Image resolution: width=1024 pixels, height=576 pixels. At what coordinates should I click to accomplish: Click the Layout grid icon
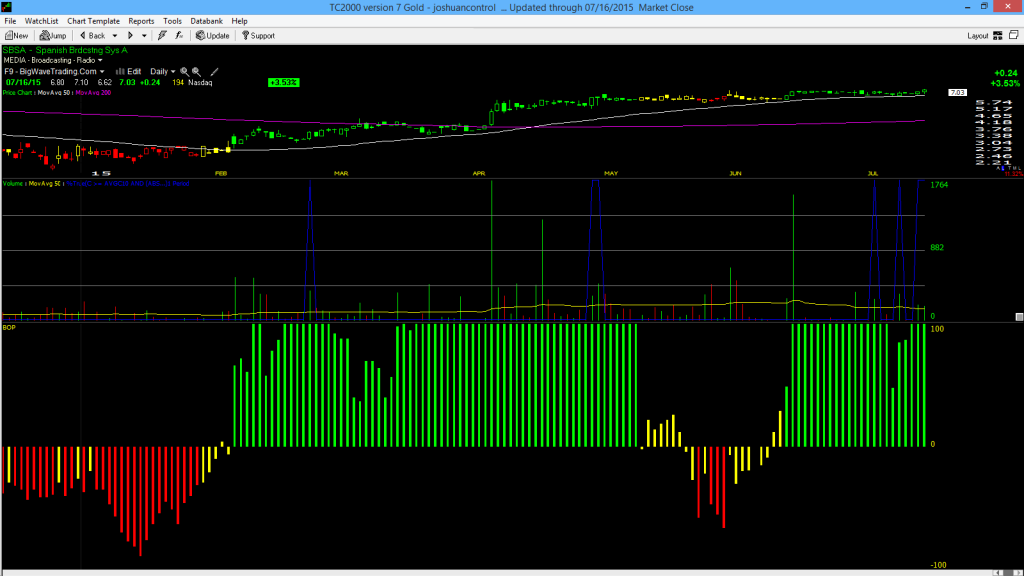coord(998,36)
